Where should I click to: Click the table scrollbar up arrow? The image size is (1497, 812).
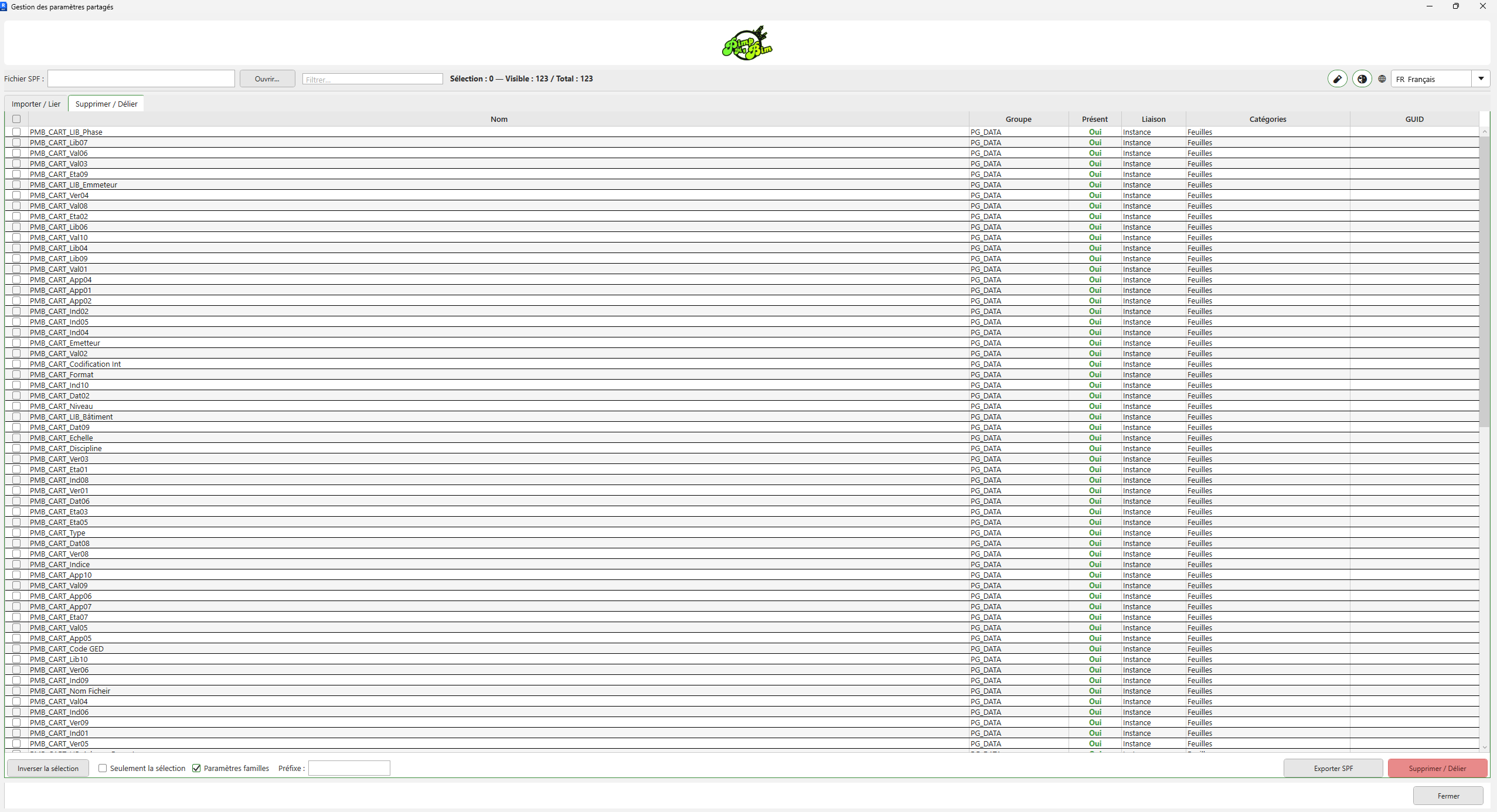1485,132
